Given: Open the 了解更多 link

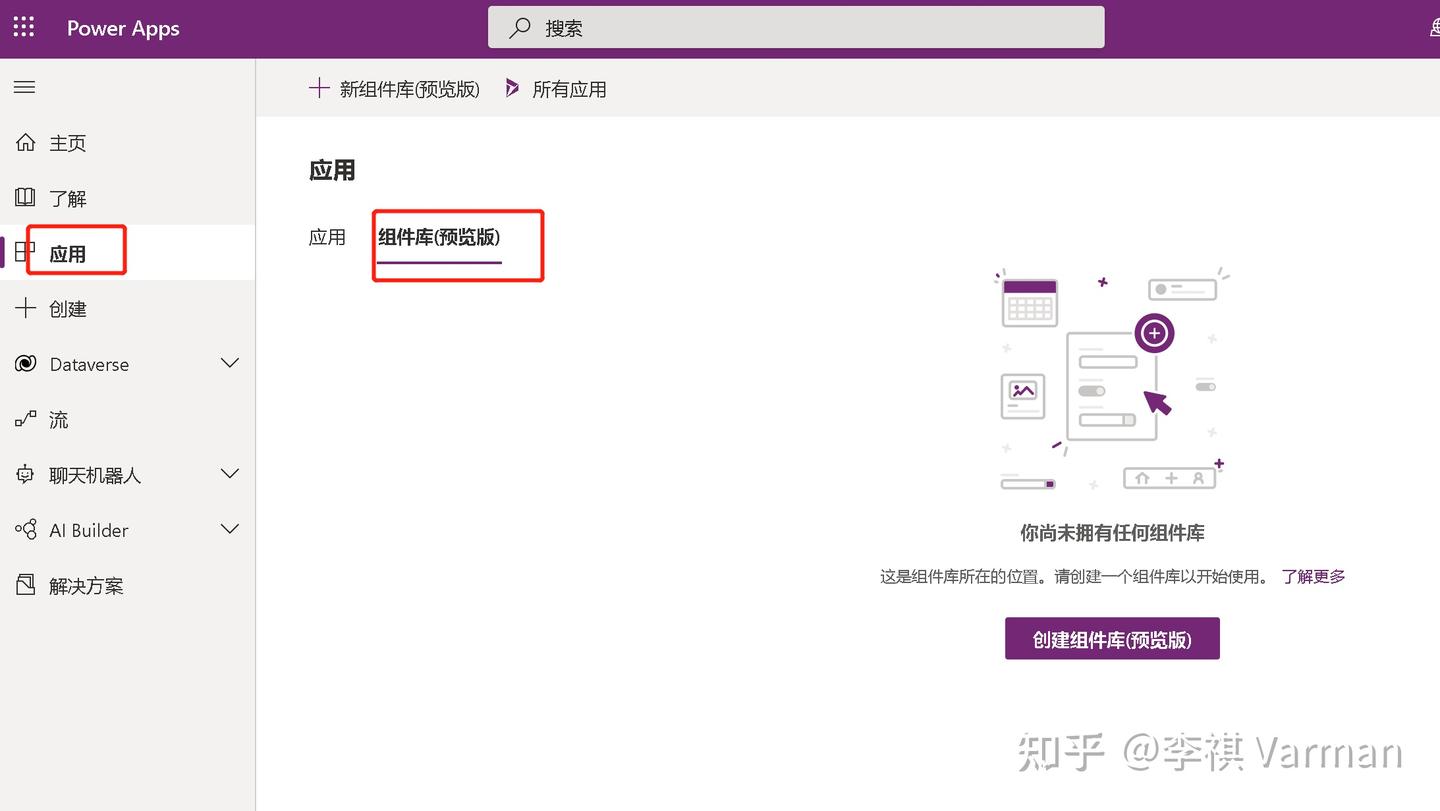Looking at the screenshot, I should 1313,576.
